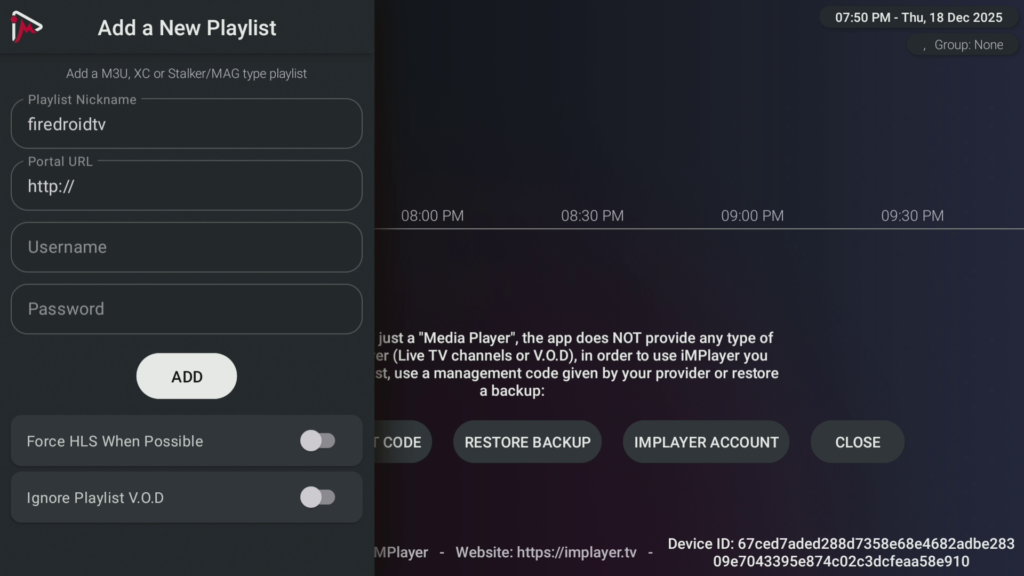Open the Group: None selector
Viewport: 1024px width, 576px height.
coord(961,45)
